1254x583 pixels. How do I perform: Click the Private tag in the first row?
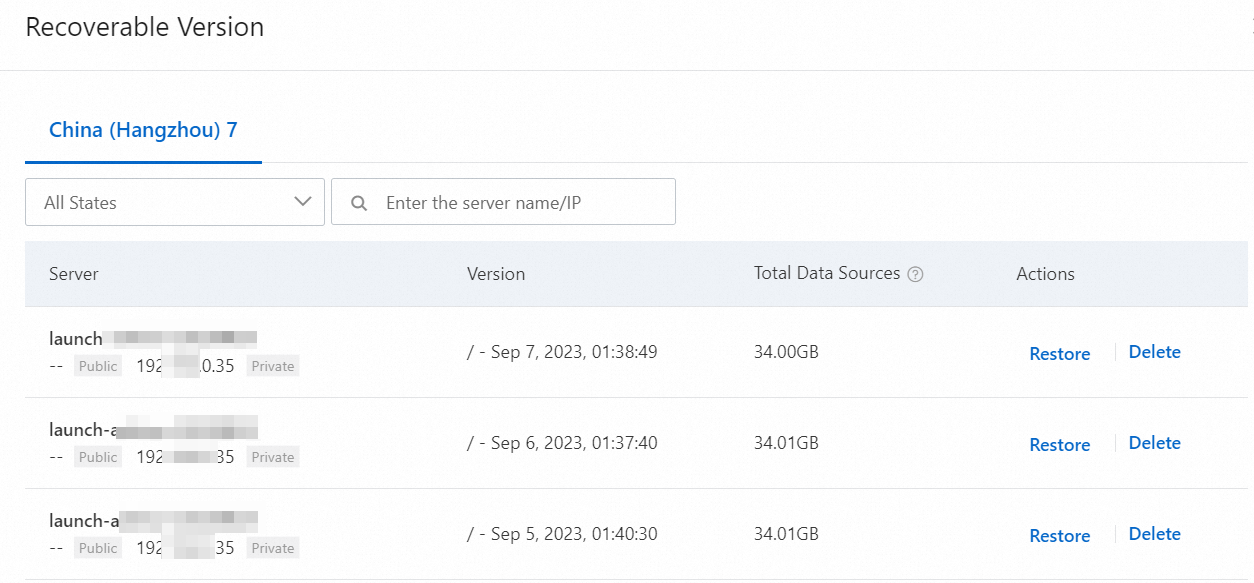[x=273, y=367]
